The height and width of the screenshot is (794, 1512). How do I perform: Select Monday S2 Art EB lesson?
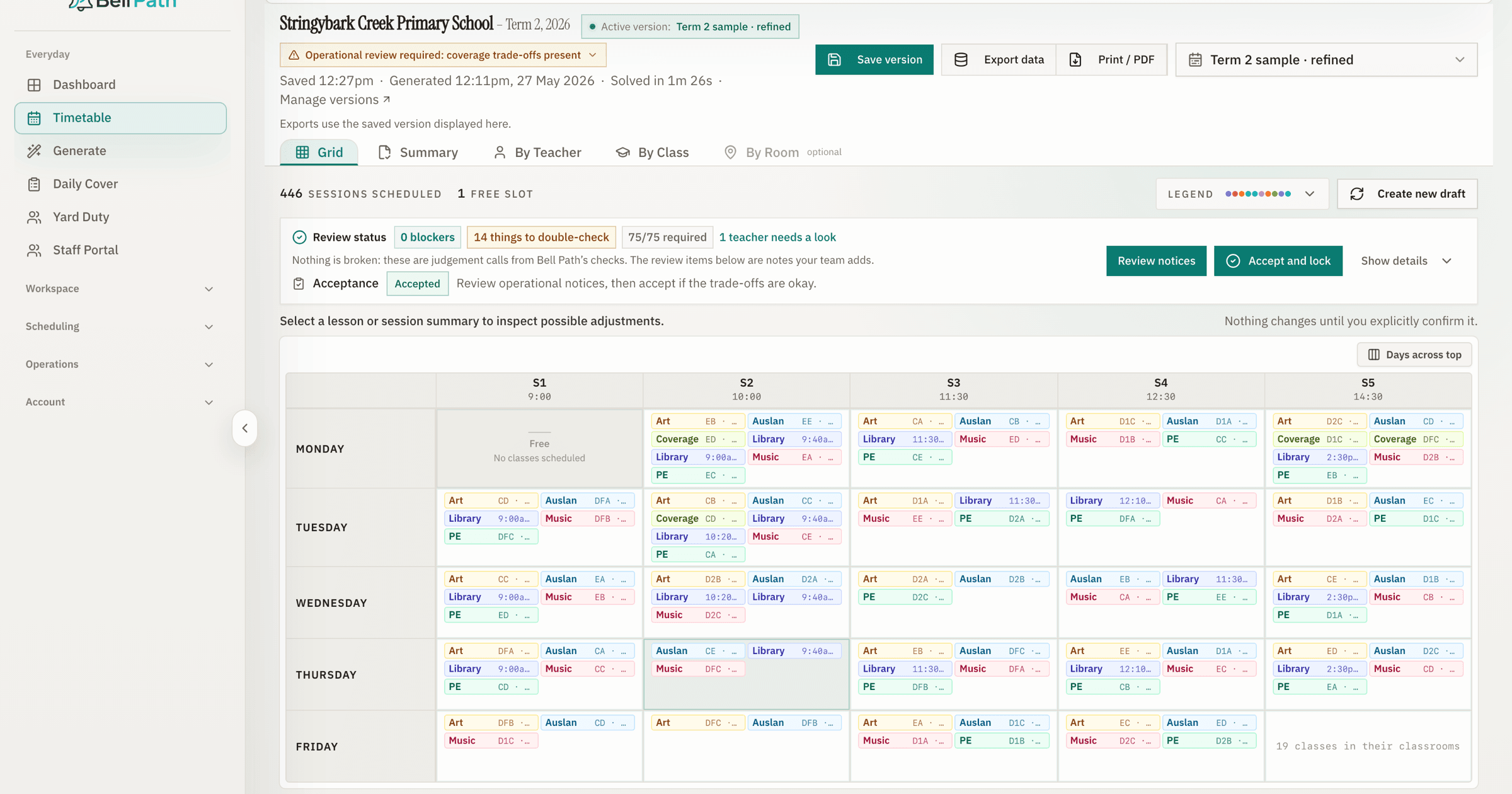click(x=697, y=422)
